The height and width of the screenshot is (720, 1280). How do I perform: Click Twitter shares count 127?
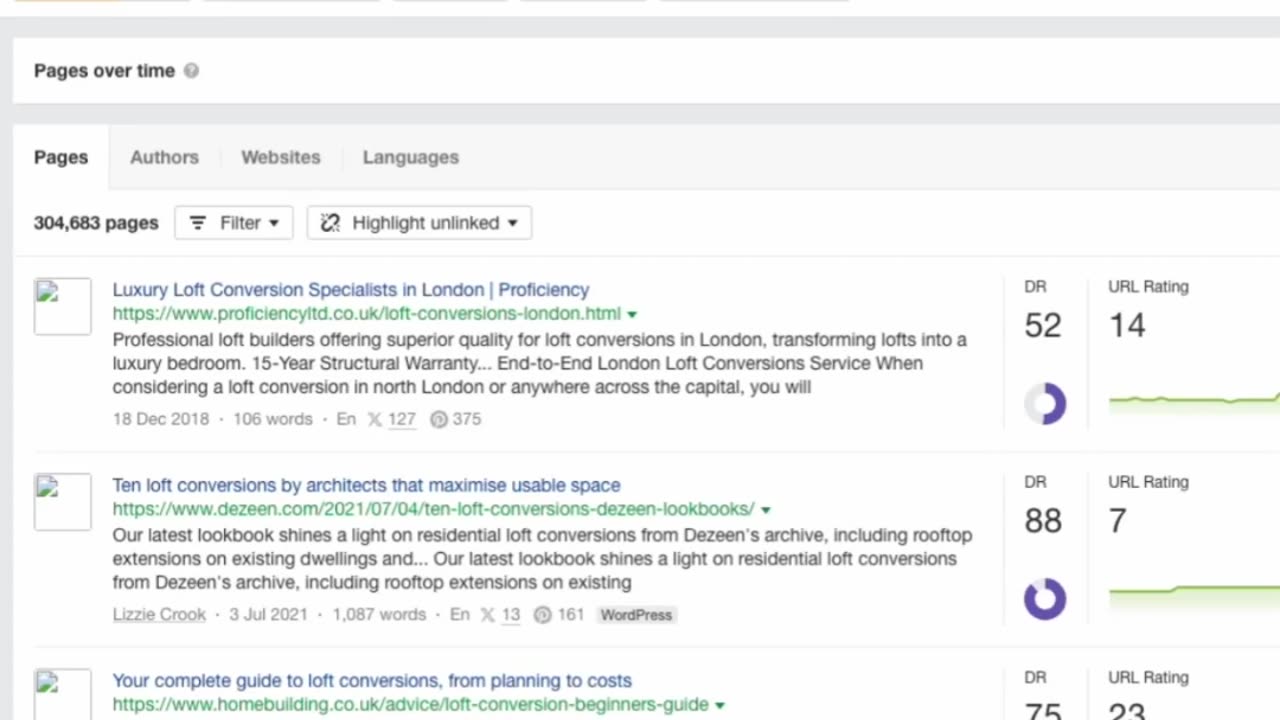(x=401, y=419)
